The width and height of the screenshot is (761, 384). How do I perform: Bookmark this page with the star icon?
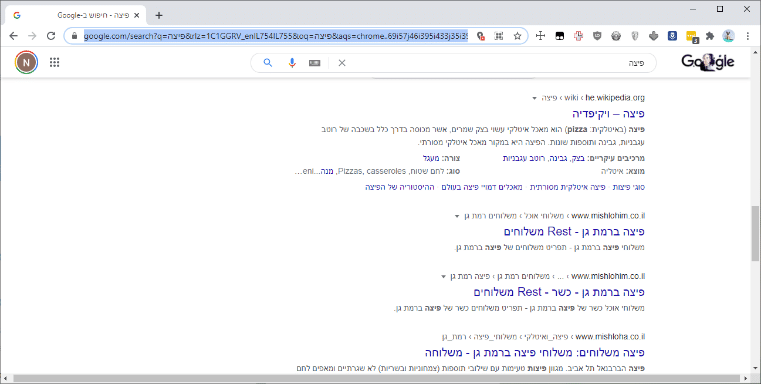click(x=517, y=36)
